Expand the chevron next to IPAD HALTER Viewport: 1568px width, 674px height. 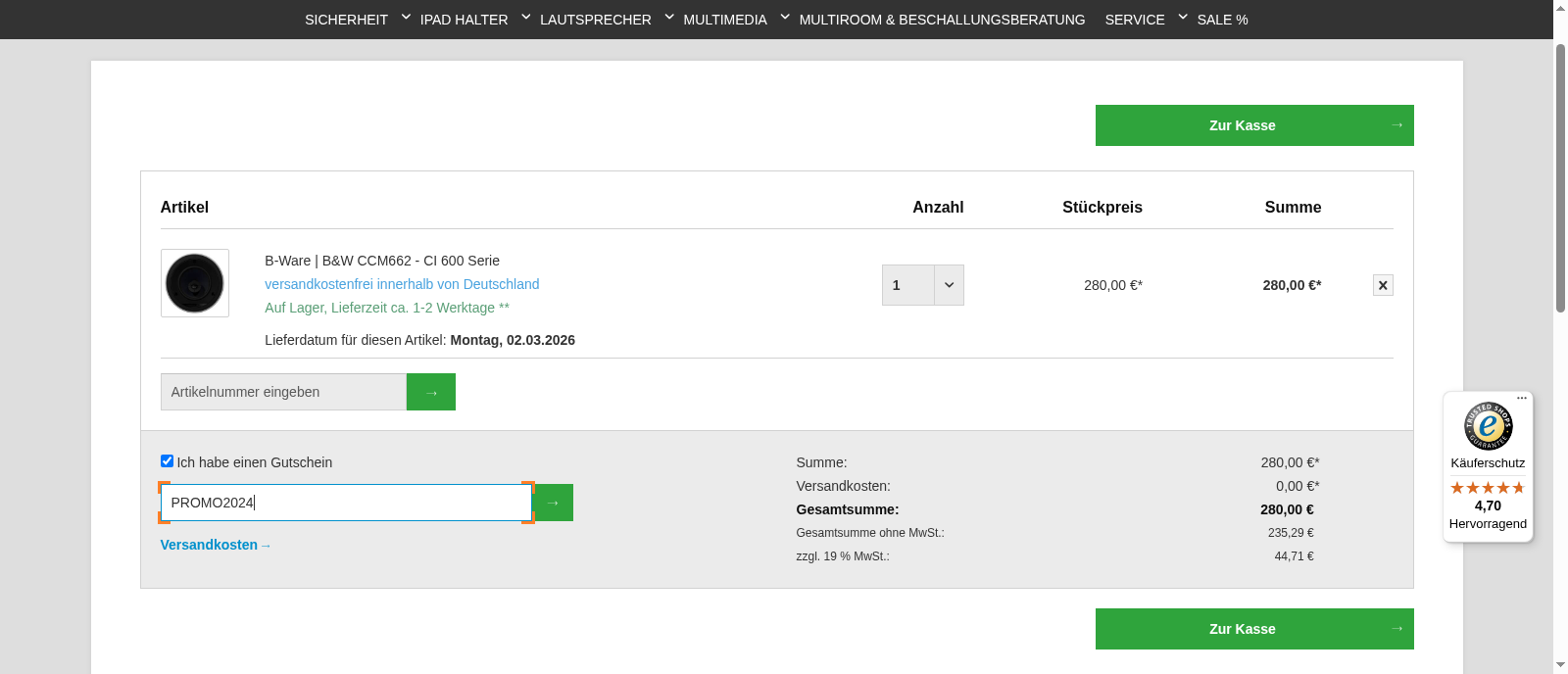526,17
